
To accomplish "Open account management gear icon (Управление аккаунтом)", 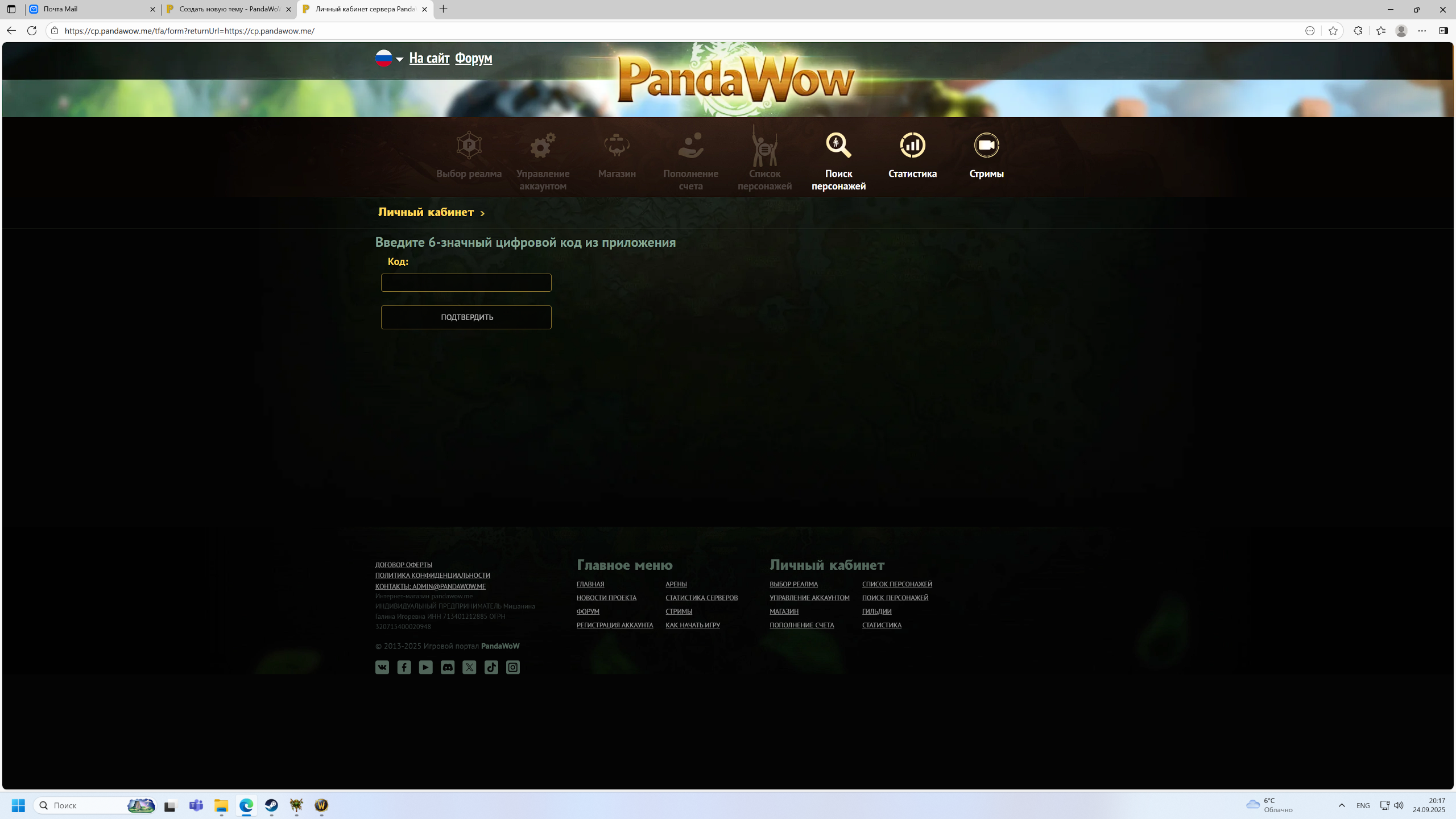I will coord(543,145).
